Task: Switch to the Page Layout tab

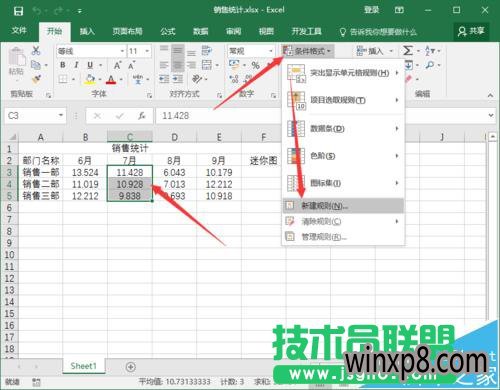Action: tap(127, 31)
